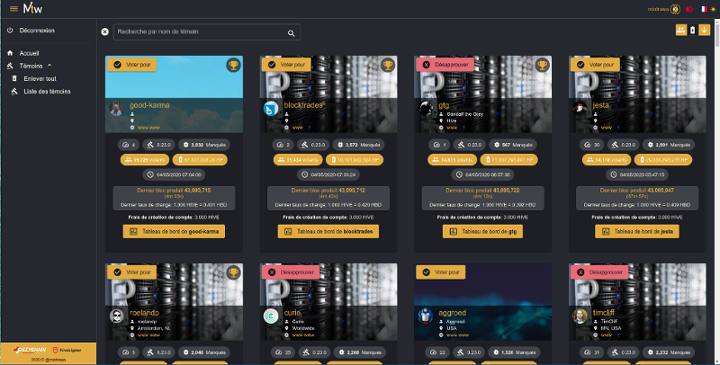Click Déconnexion in sidebar
Screen dimensions: 720x365
[x=37, y=30]
